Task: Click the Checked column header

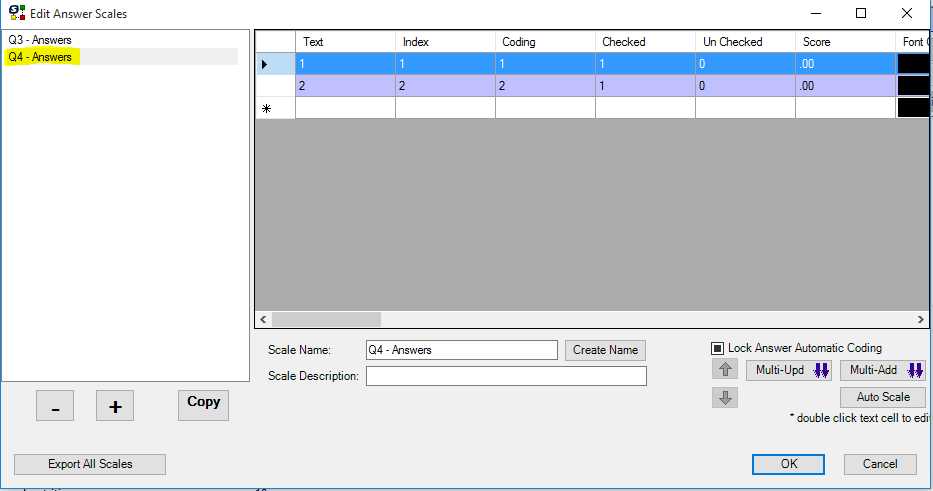Action: [645, 42]
